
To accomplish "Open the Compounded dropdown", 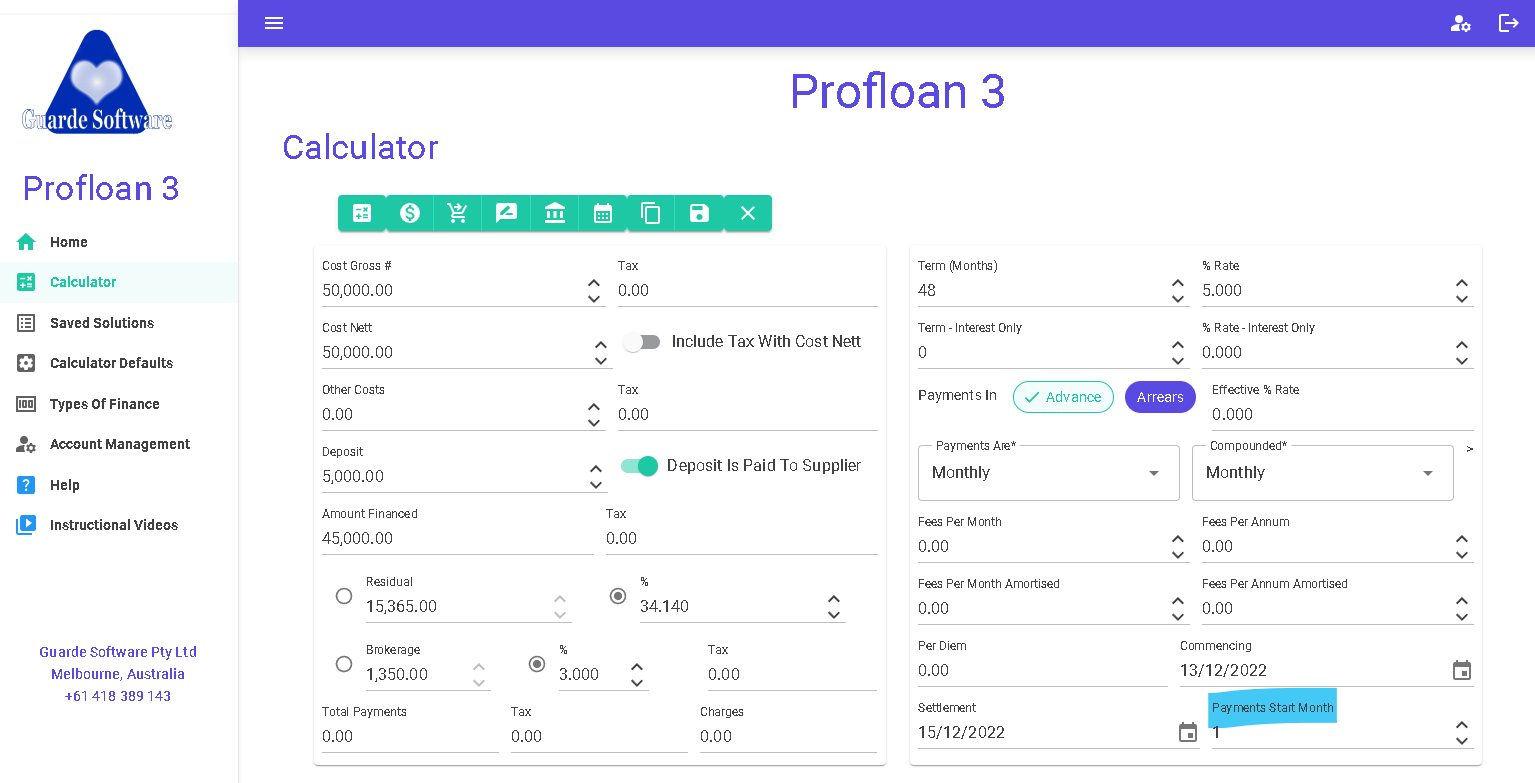I will pyautogui.click(x=1323, y=473).
